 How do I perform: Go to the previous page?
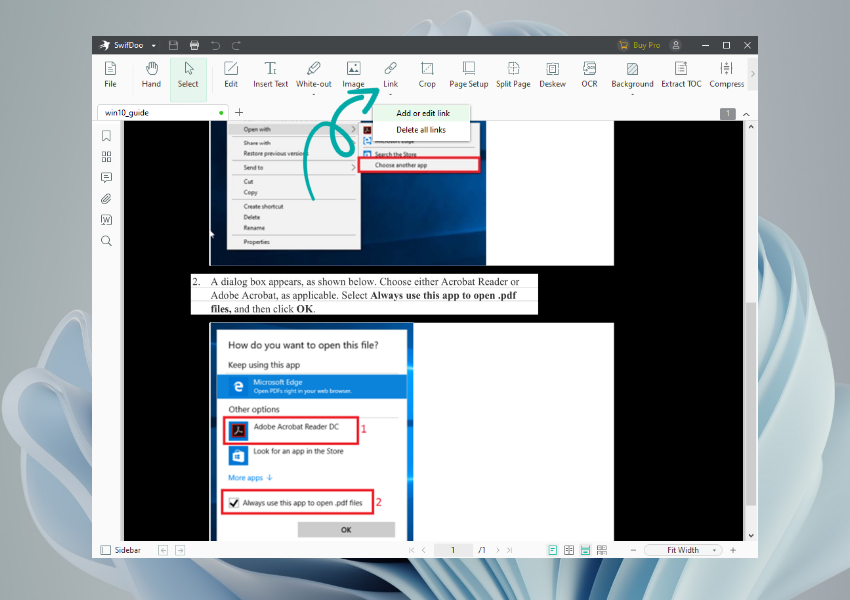pyautogui.click(x=424, y=550)
